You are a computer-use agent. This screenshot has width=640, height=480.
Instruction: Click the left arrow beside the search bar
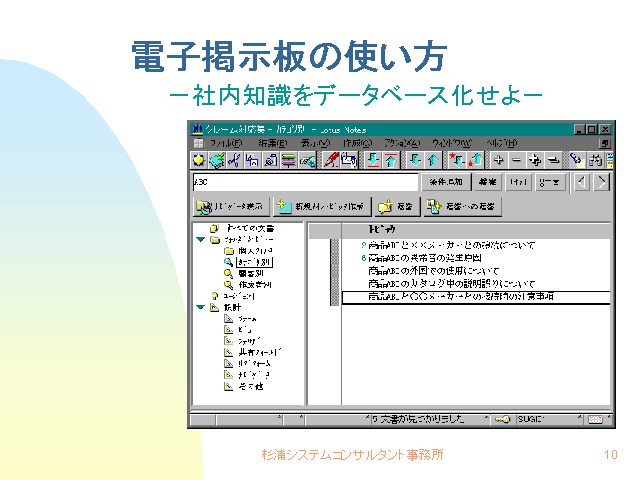(582, 182)
